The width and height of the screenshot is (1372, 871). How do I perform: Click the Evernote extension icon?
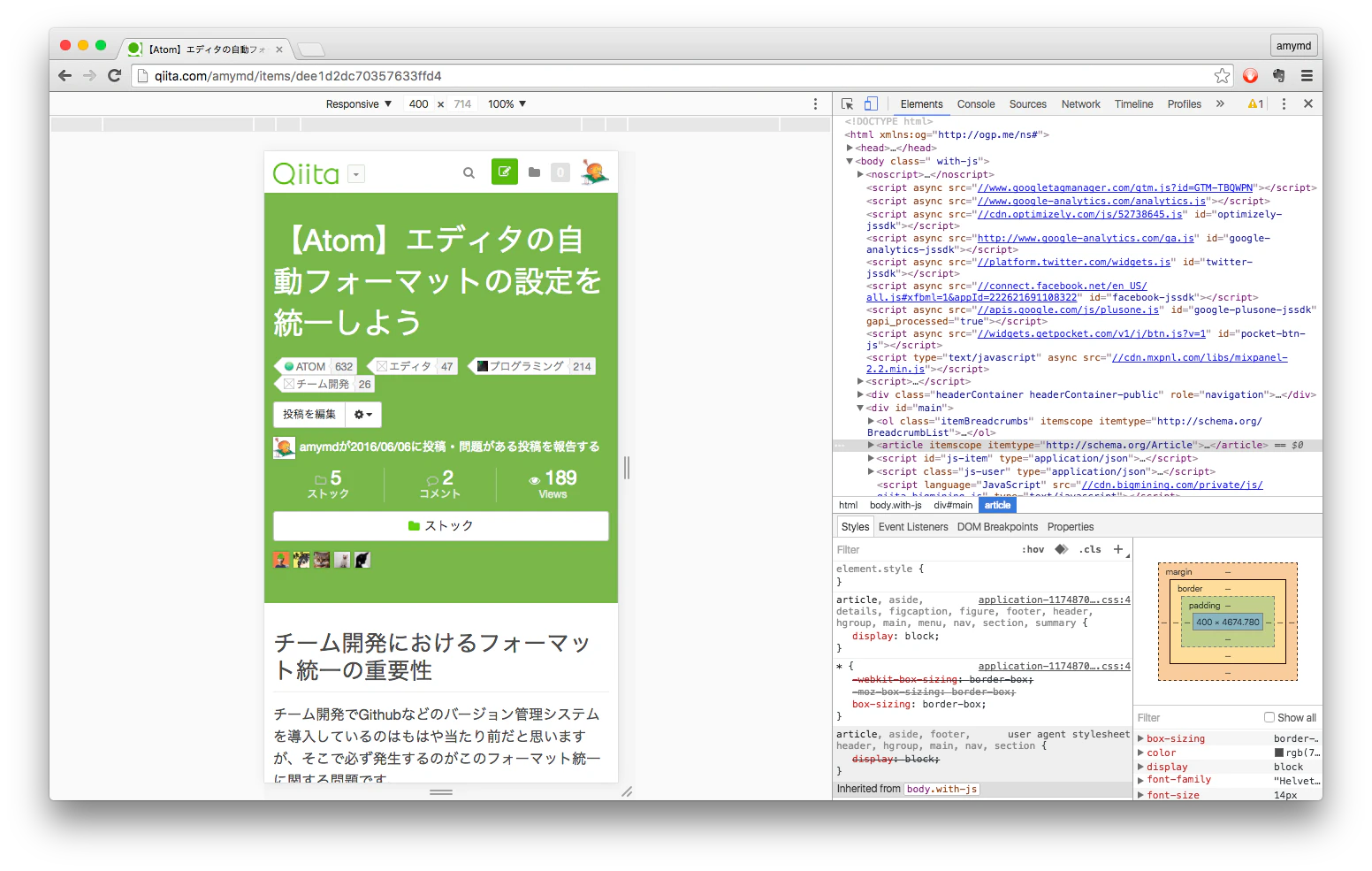(1278, 76)
